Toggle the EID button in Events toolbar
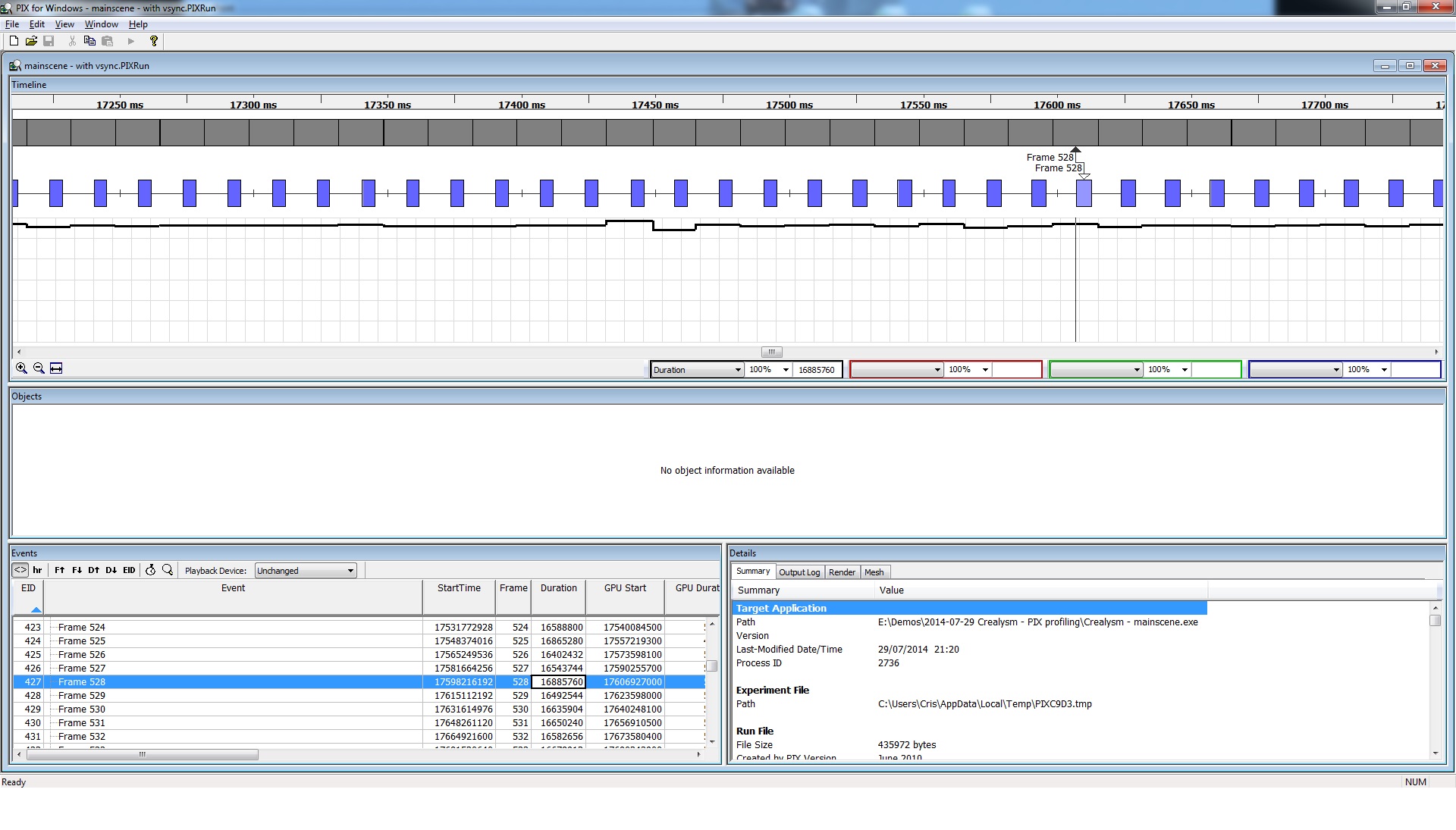The image size is (1456, 830). pyautogui.click(x=129, y=570)
